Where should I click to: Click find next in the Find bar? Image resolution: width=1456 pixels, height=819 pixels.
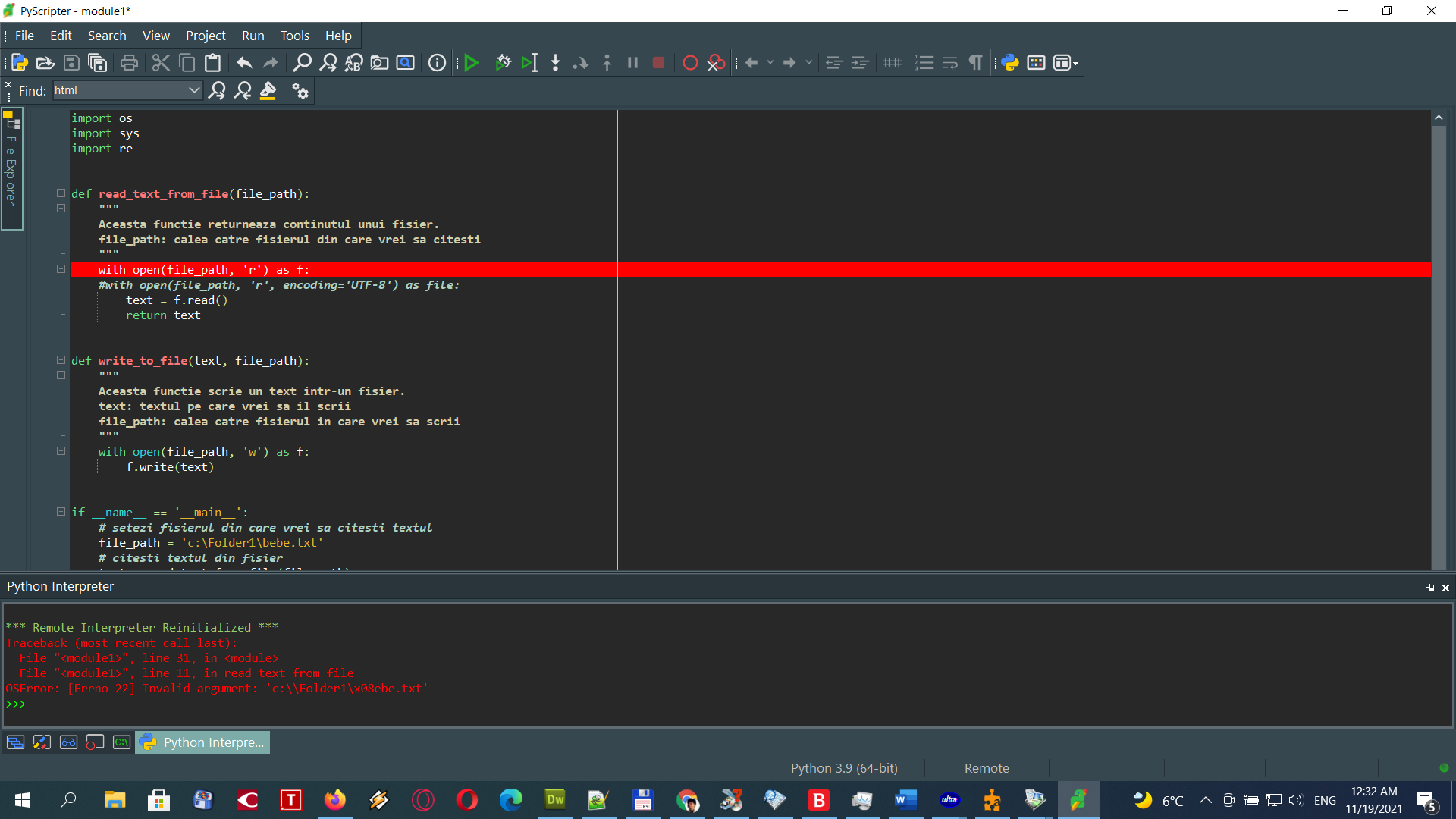tap(218, 91)
